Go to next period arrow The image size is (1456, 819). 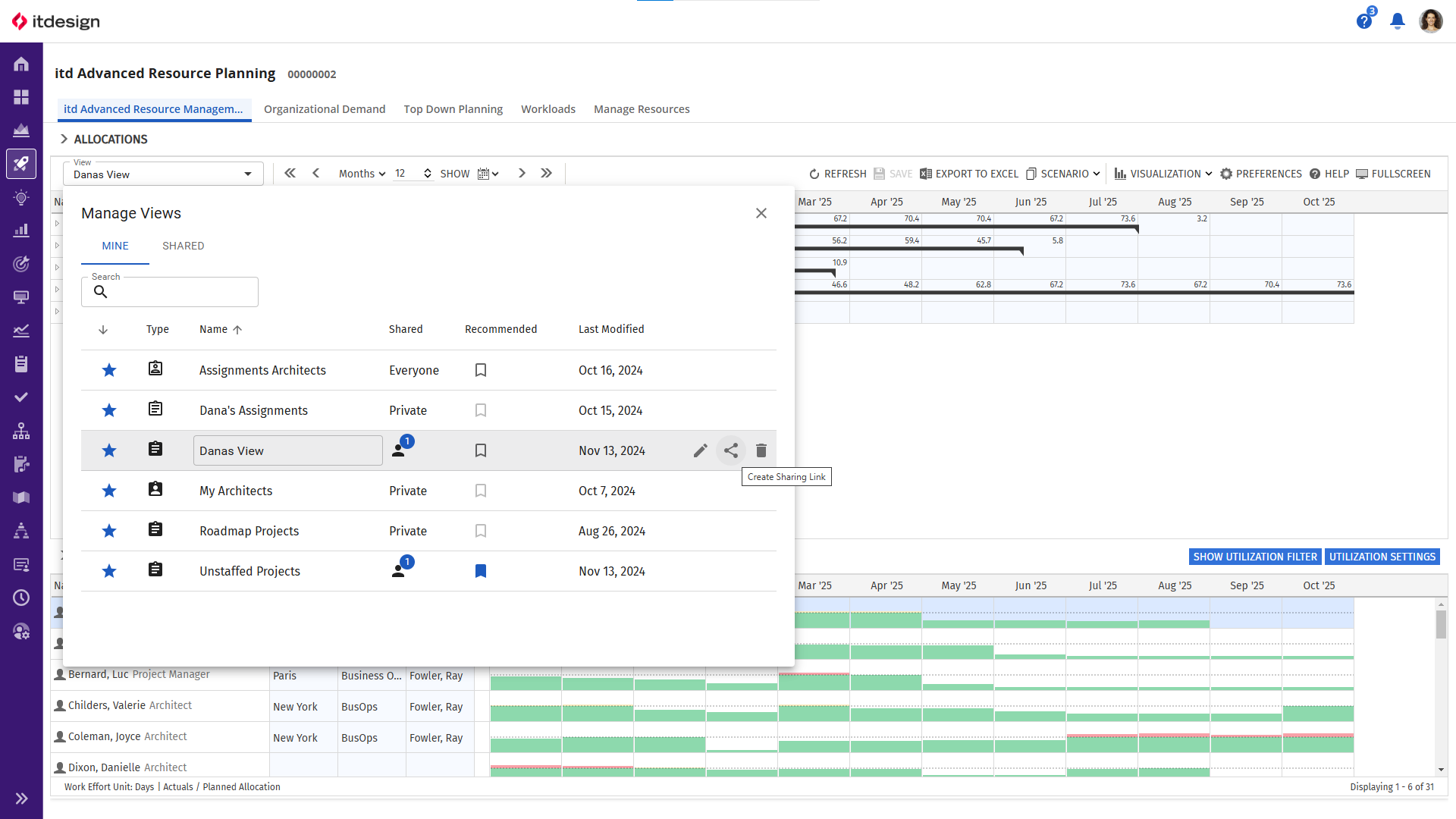[522, 174]
